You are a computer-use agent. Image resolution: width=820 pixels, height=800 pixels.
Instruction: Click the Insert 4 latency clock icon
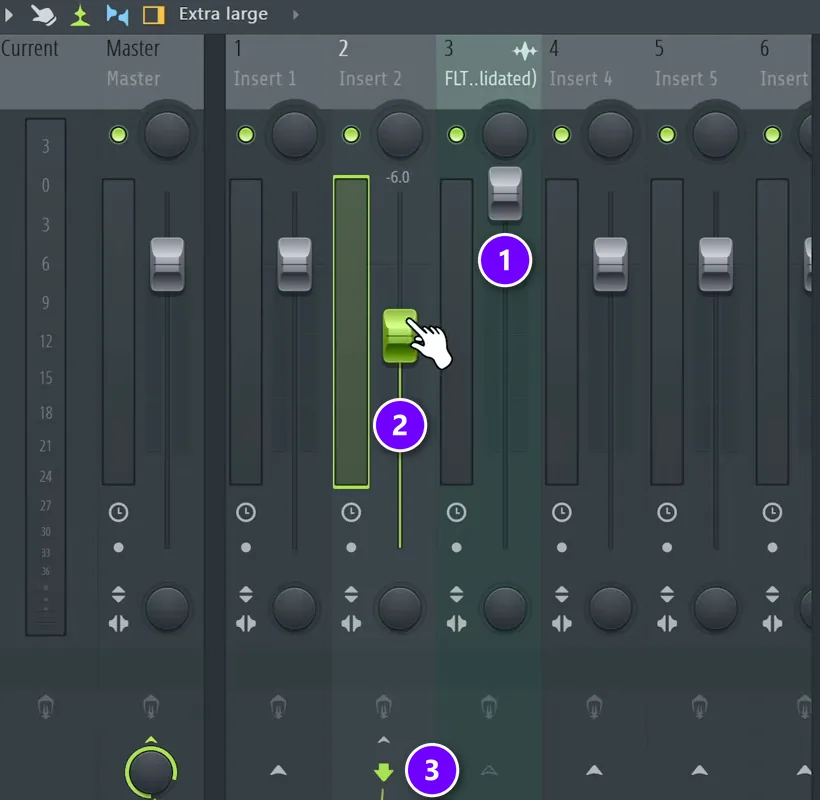click(x=562, y=512)
